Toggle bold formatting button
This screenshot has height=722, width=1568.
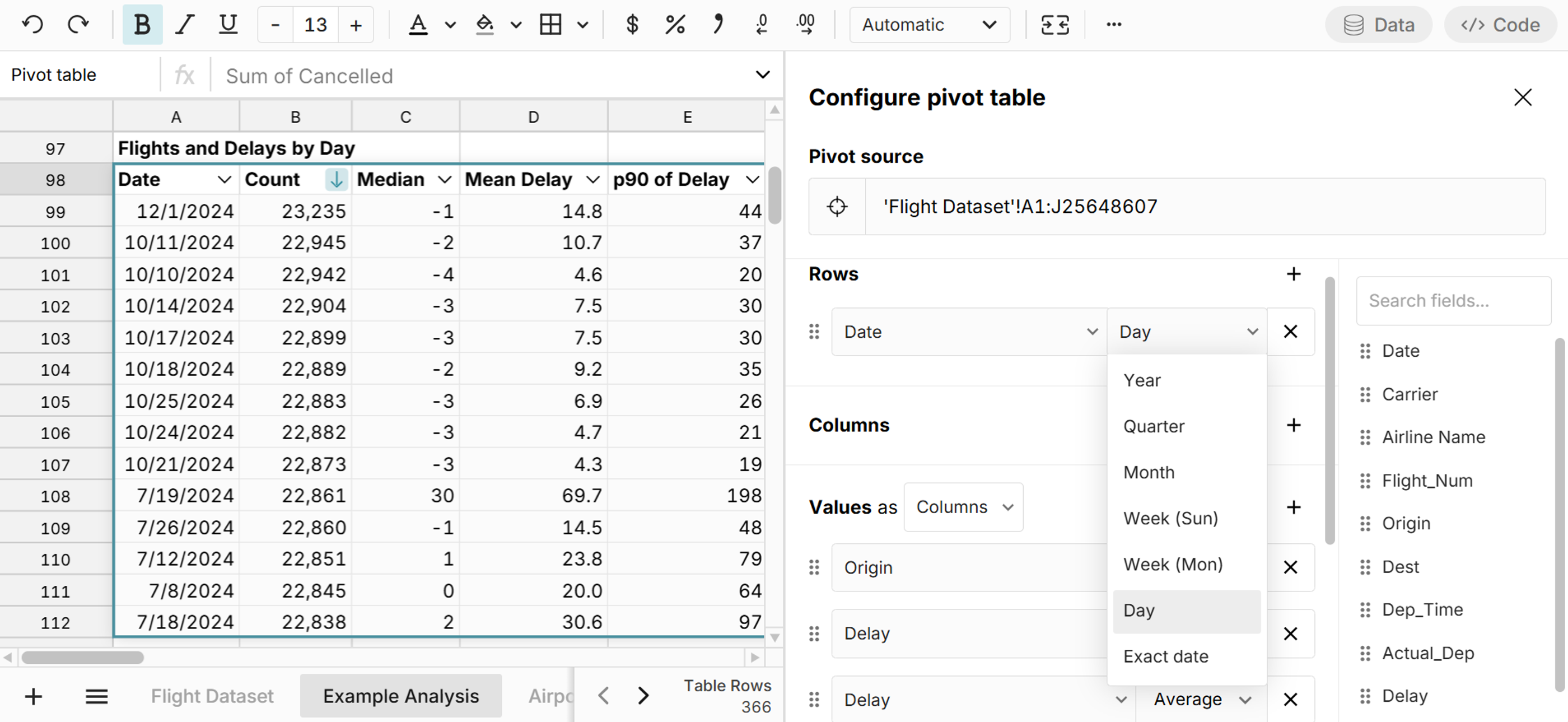click(142, 24)
